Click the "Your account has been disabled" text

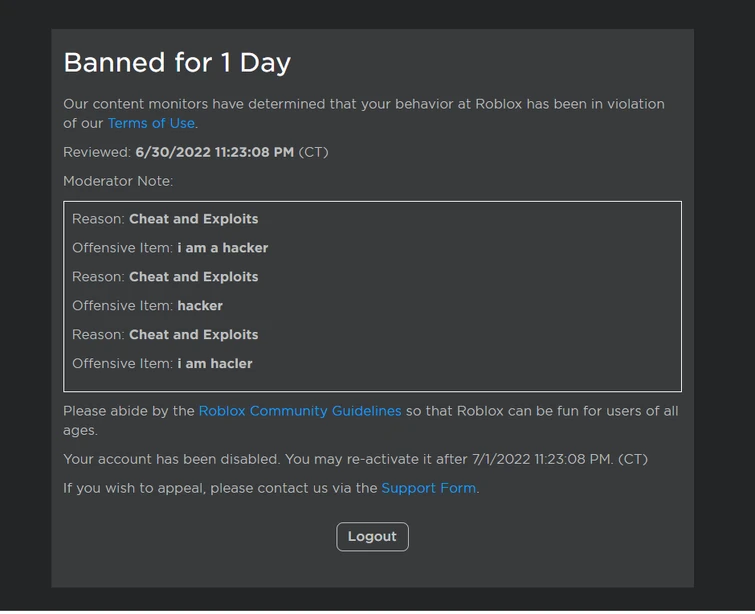(x=171, y=459)
